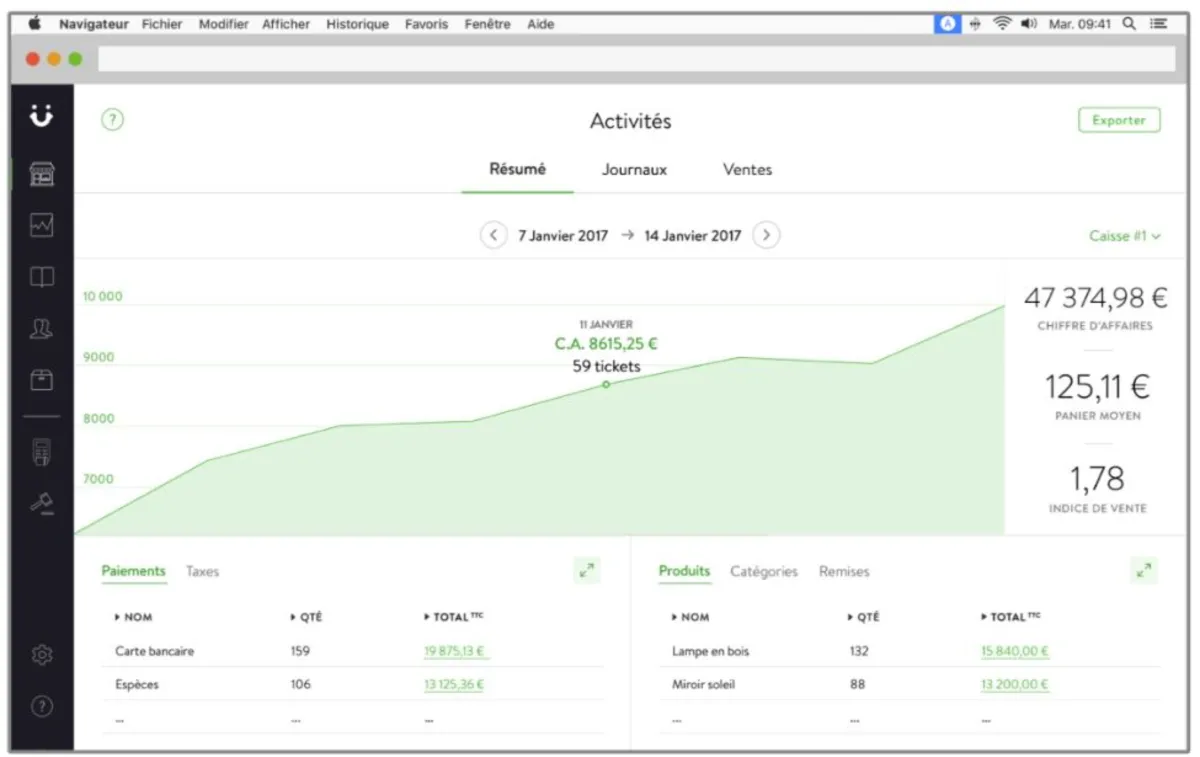
Task: Select the Taxes tab
Action: point(202,572)
